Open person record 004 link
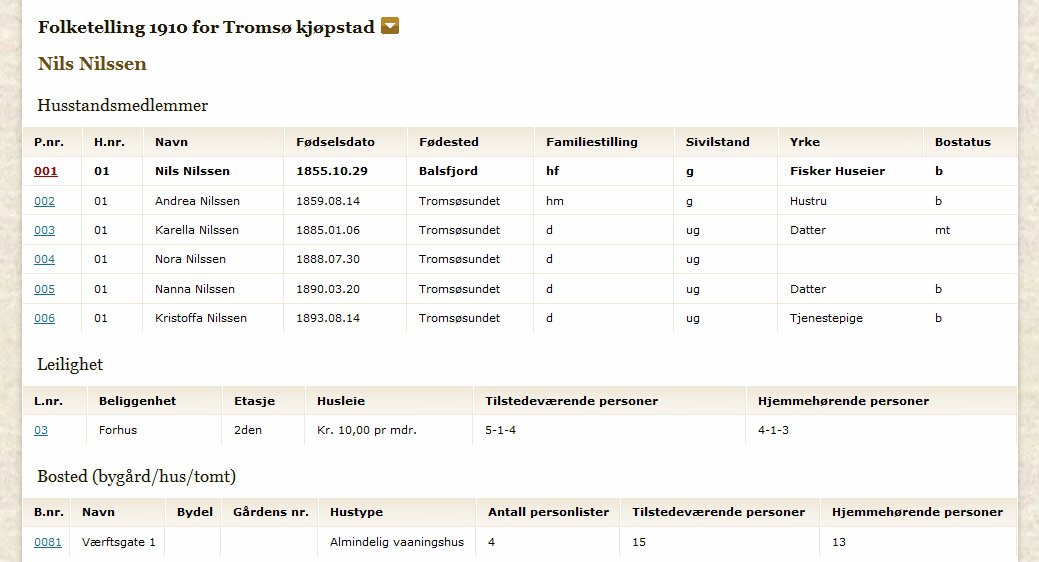Screen dimensions: 1039x562 point(44,259)
